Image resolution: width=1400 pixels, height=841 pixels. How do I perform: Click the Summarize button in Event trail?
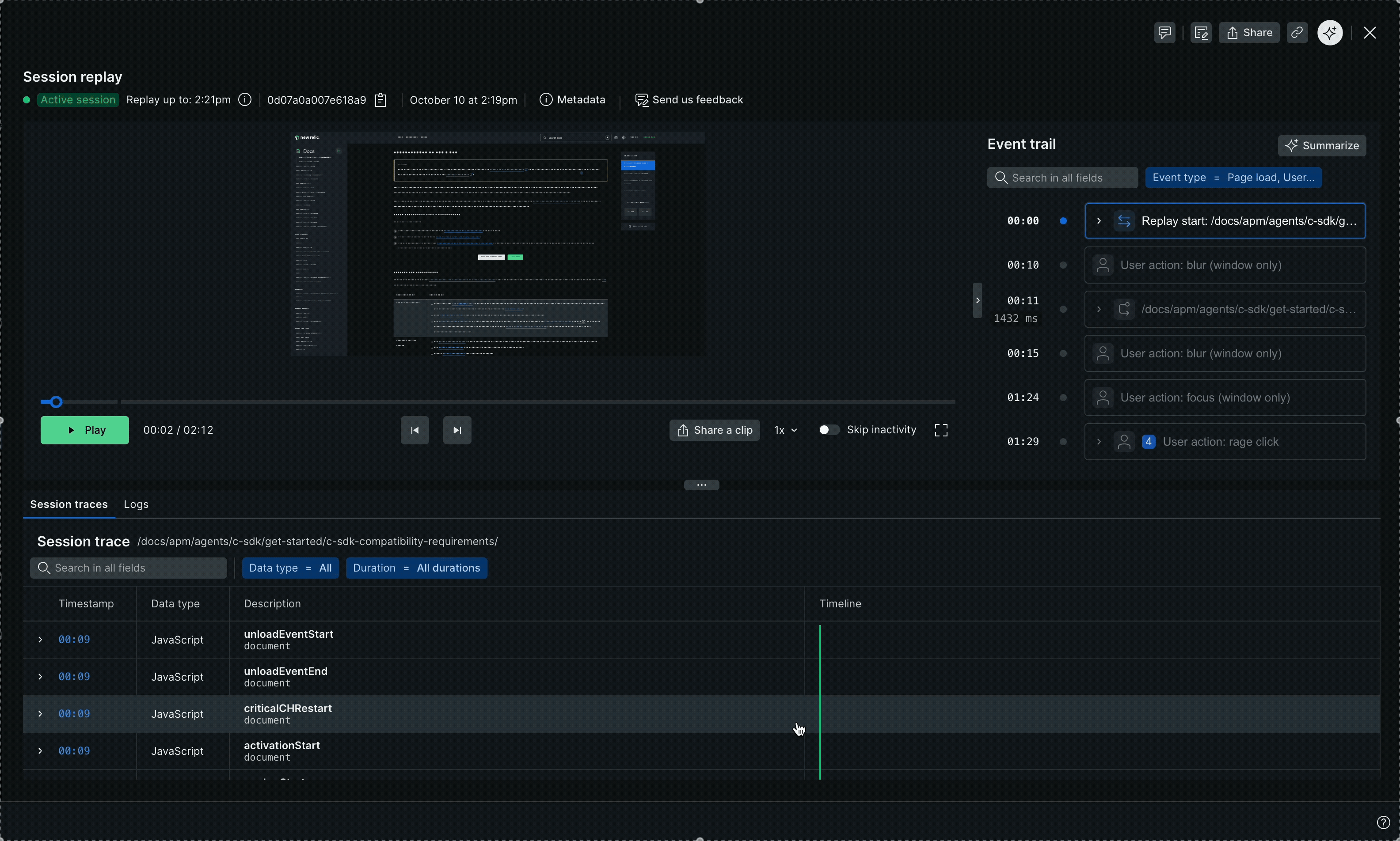pos(1322,146)
